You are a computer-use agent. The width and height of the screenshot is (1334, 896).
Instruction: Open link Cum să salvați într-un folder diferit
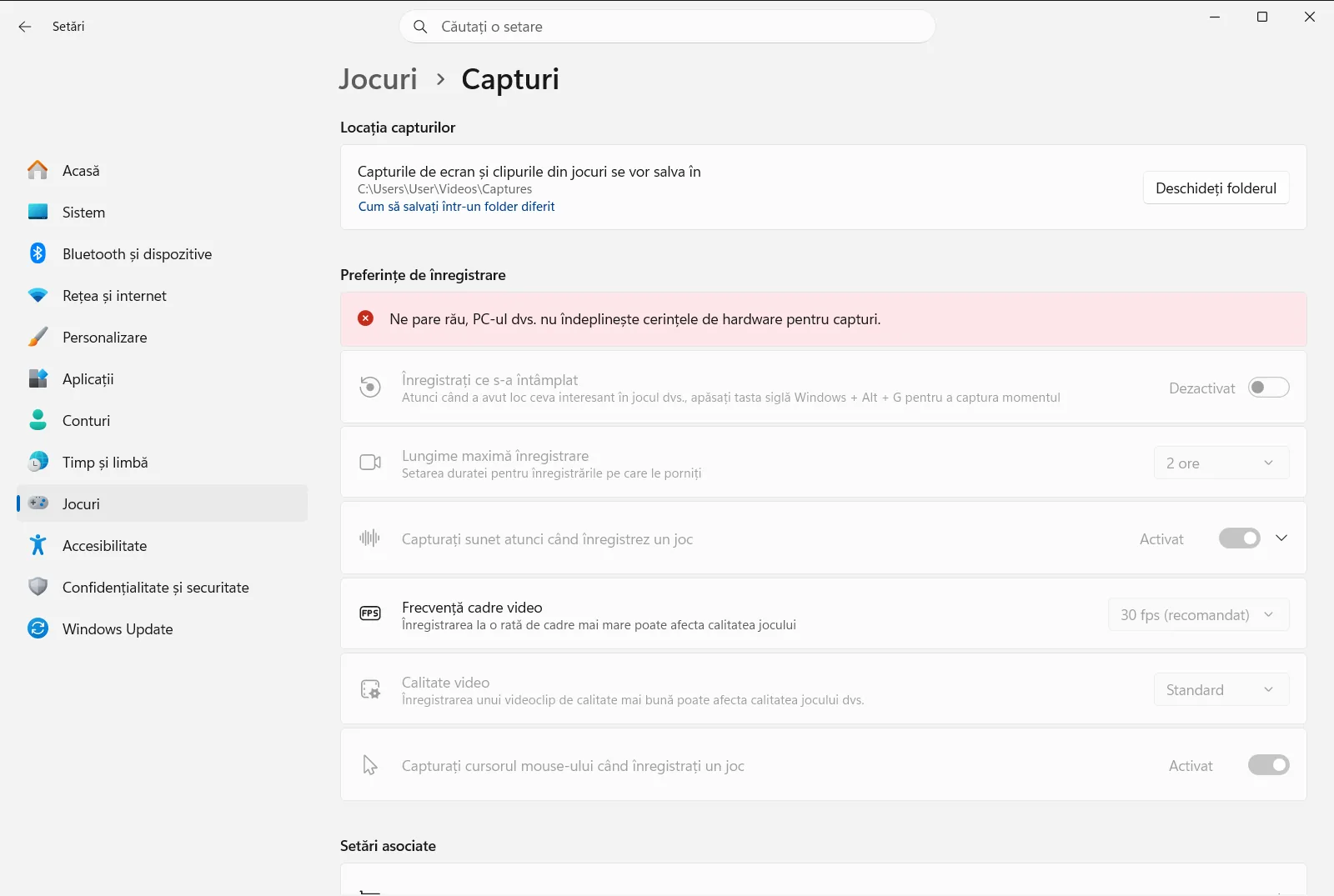(457, 207)
